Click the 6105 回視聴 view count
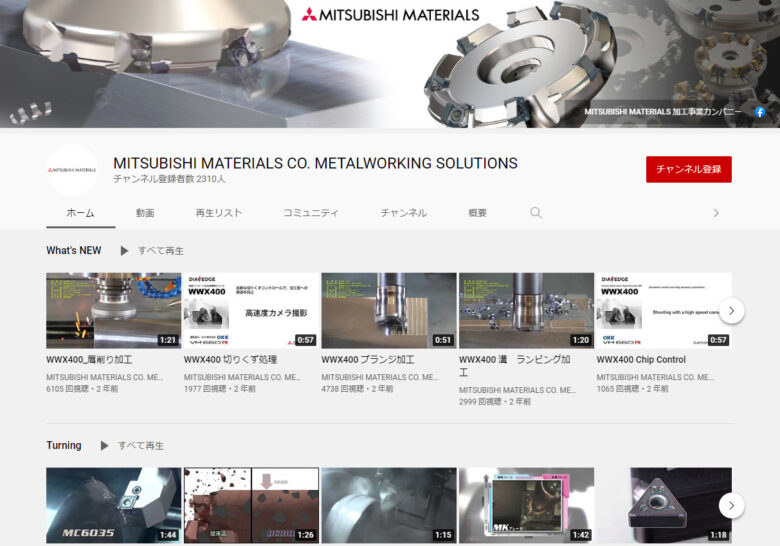Image resolution: width=780 pixels, height=546 pixels. click(x=66, y=389)
